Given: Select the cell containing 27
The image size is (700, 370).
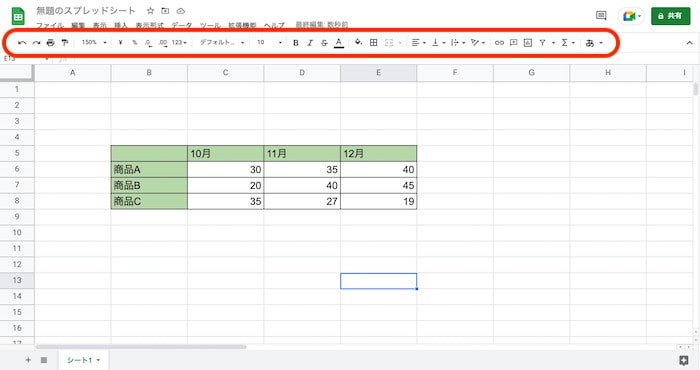Looking at the screenshot, I should coord(302,201).
